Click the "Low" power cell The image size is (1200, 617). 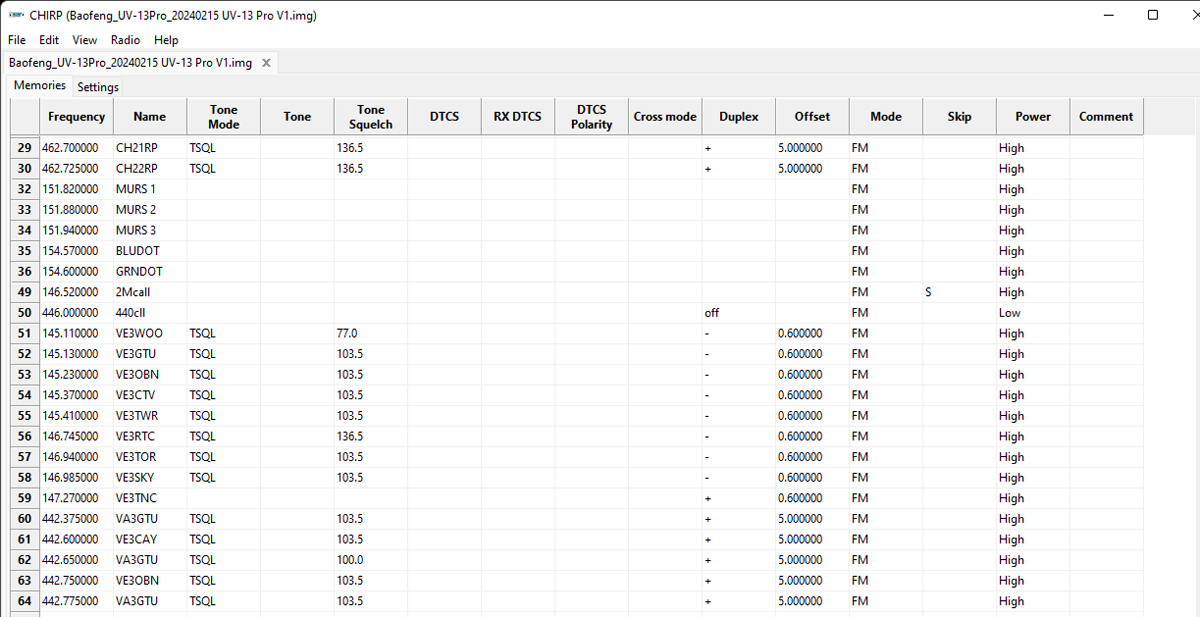[1033, 313]
